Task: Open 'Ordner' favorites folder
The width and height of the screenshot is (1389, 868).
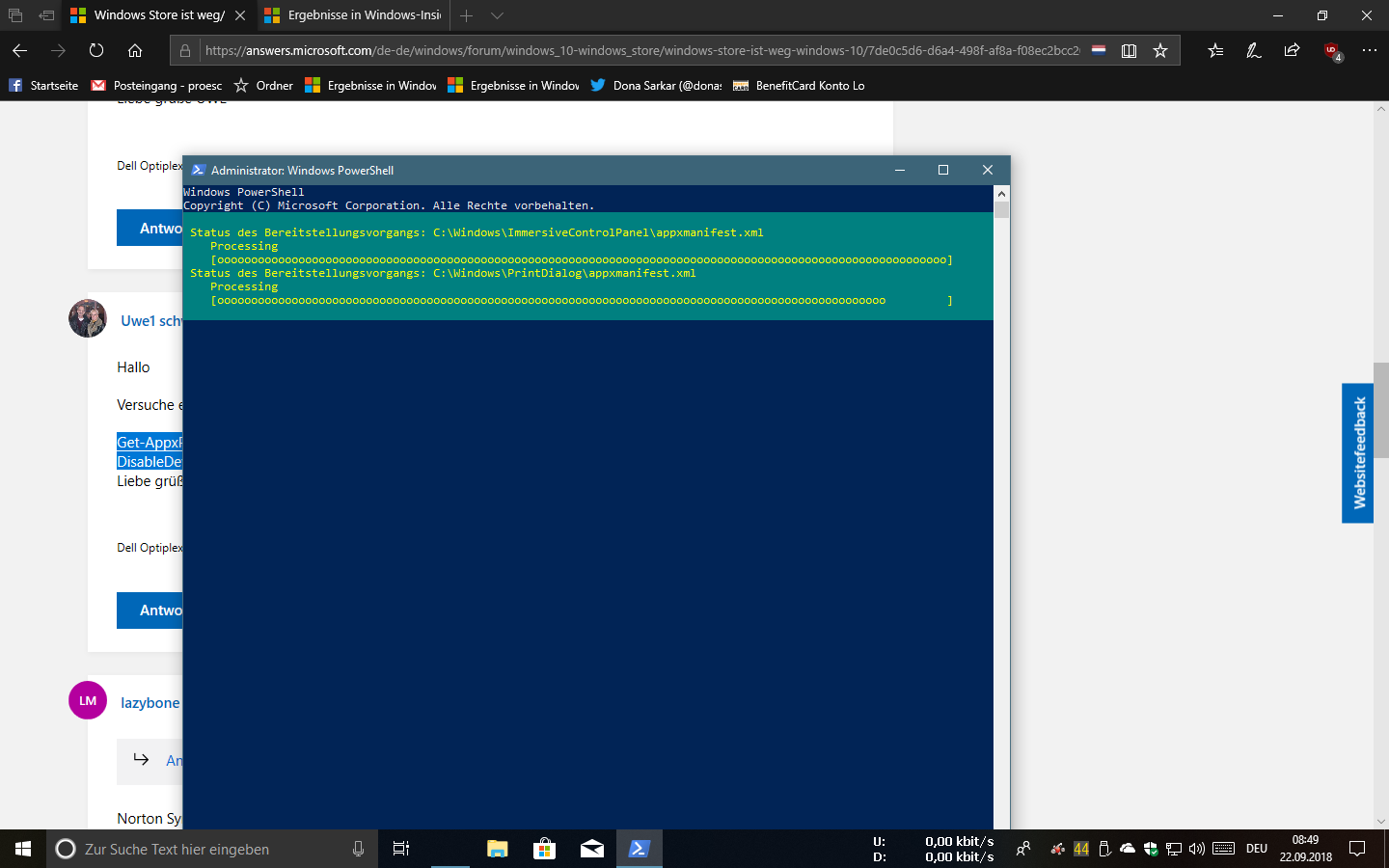Action: 263,86
